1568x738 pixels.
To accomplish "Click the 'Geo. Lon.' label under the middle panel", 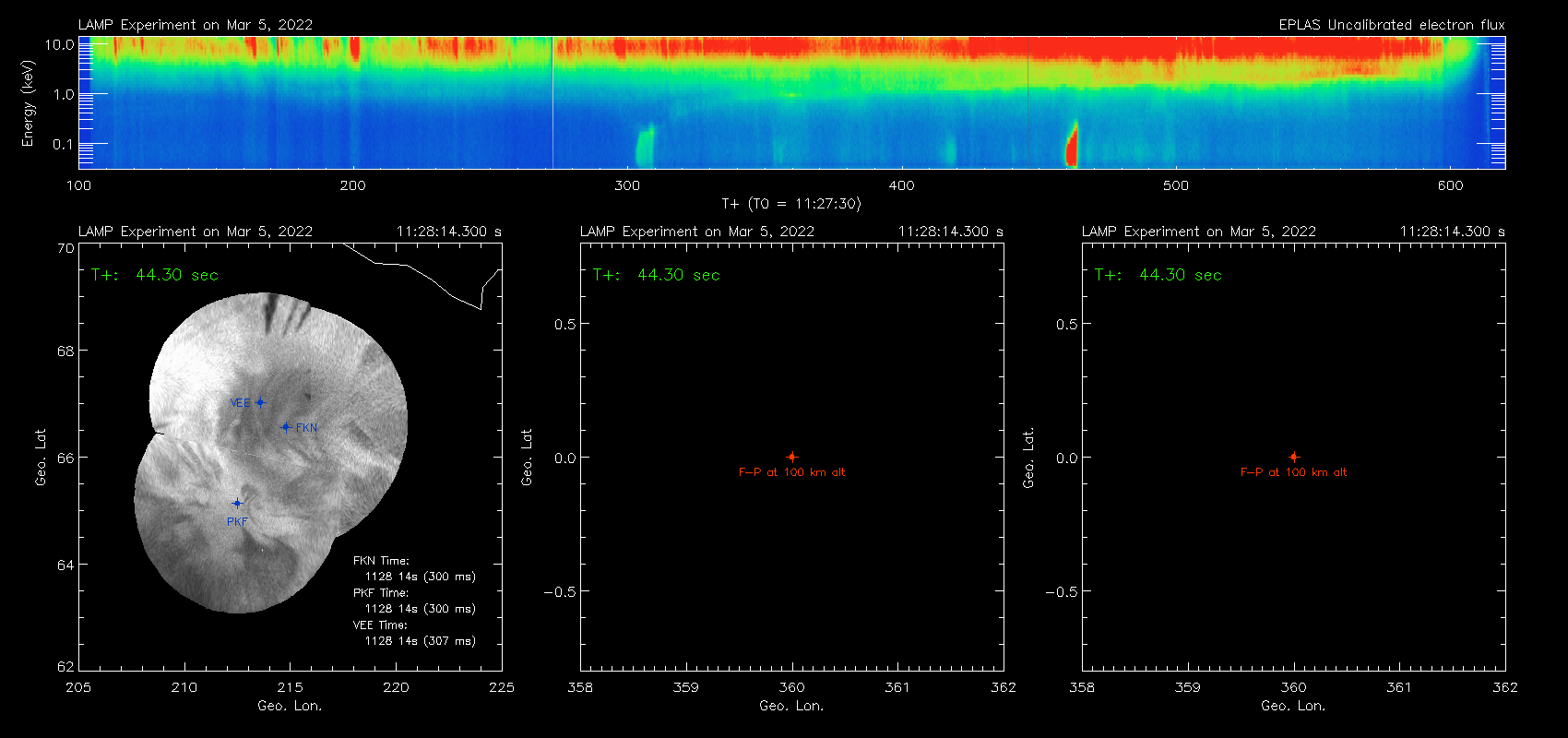I will tap(791, 706).
